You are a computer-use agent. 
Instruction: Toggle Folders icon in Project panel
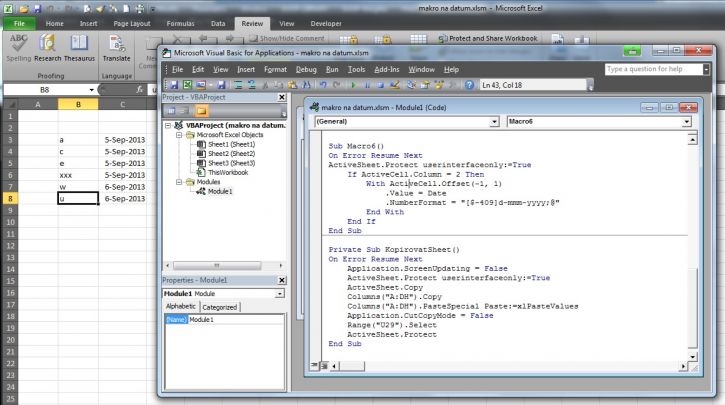click(202, 111)
